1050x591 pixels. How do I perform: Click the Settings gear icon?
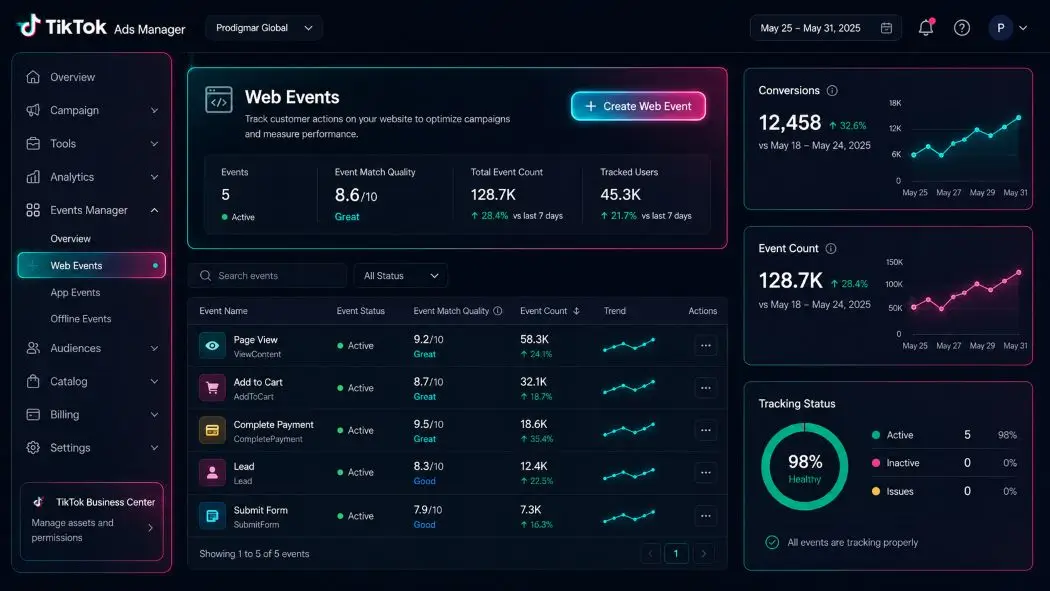pyautogui.click(x=33, y=448)
